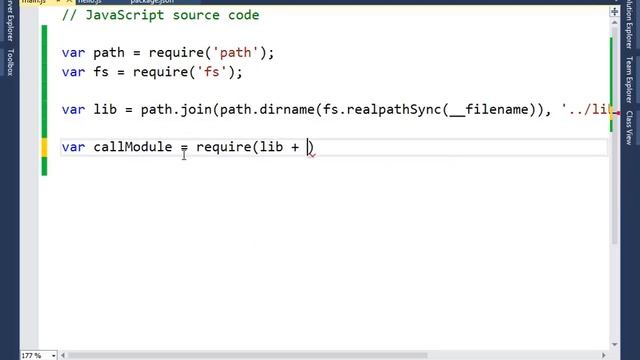This screenshot has width=640, height=360.
Task: Open the package.json editor tab
Action: (152, 2)
